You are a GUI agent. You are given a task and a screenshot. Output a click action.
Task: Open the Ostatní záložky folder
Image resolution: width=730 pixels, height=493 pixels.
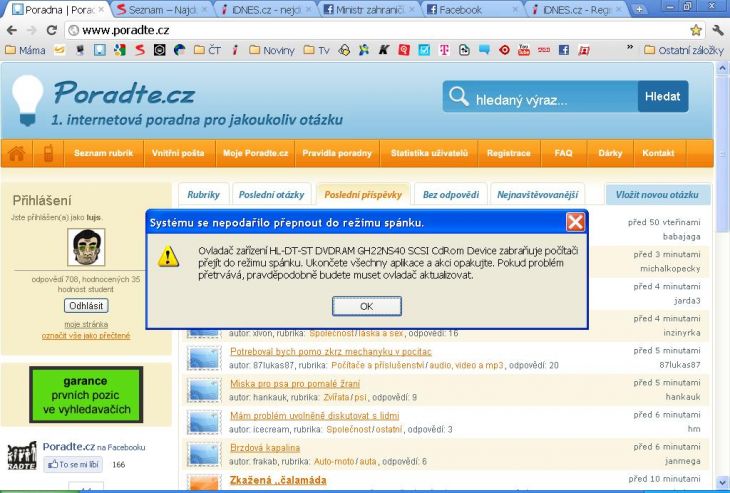[684, 50]
